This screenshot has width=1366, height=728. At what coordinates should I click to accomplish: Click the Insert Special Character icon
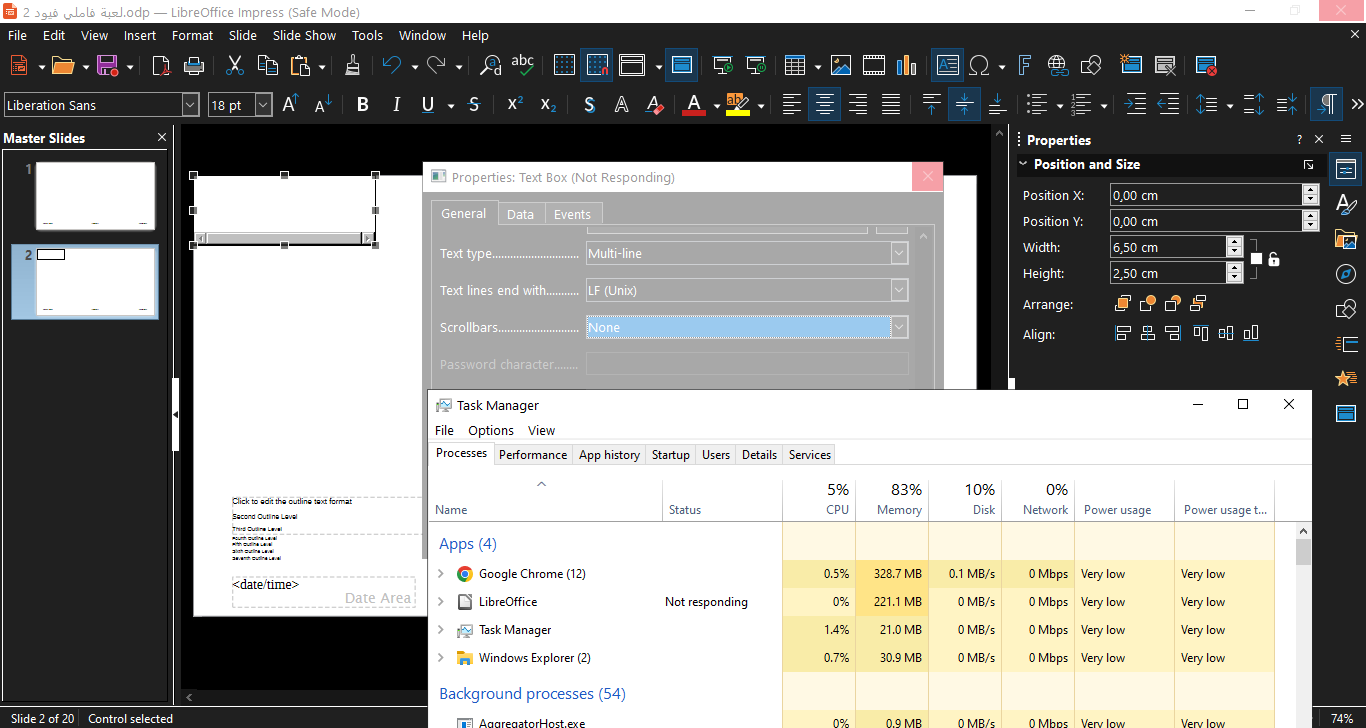[980, 66]
